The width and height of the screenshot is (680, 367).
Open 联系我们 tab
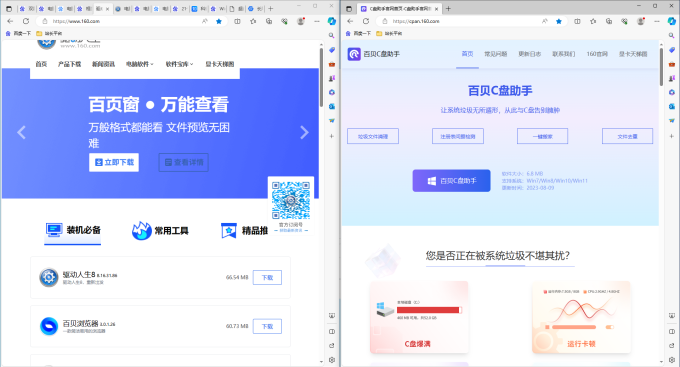[x=564, y=54]
